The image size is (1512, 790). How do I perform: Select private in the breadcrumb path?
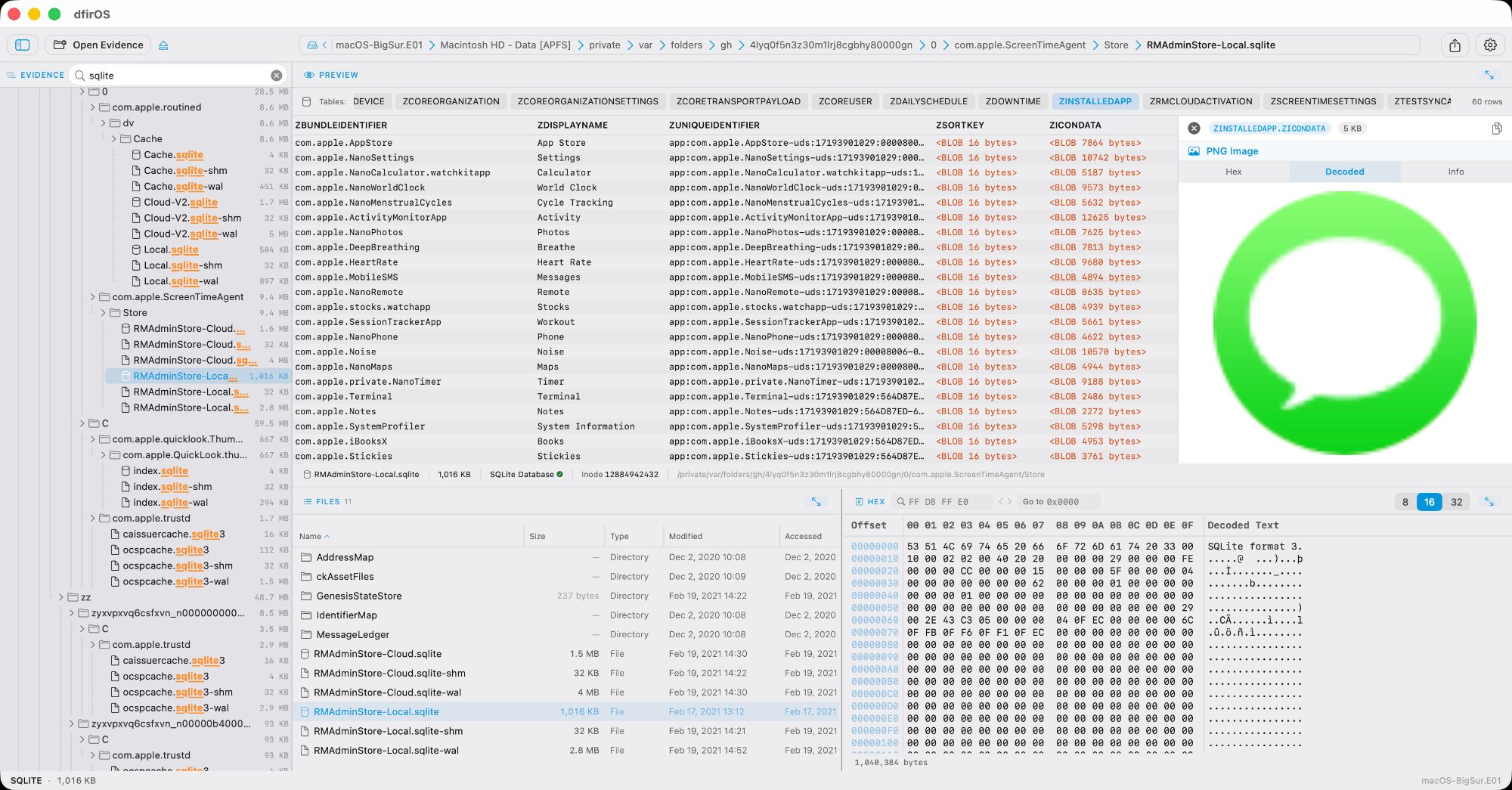[605, 45]
